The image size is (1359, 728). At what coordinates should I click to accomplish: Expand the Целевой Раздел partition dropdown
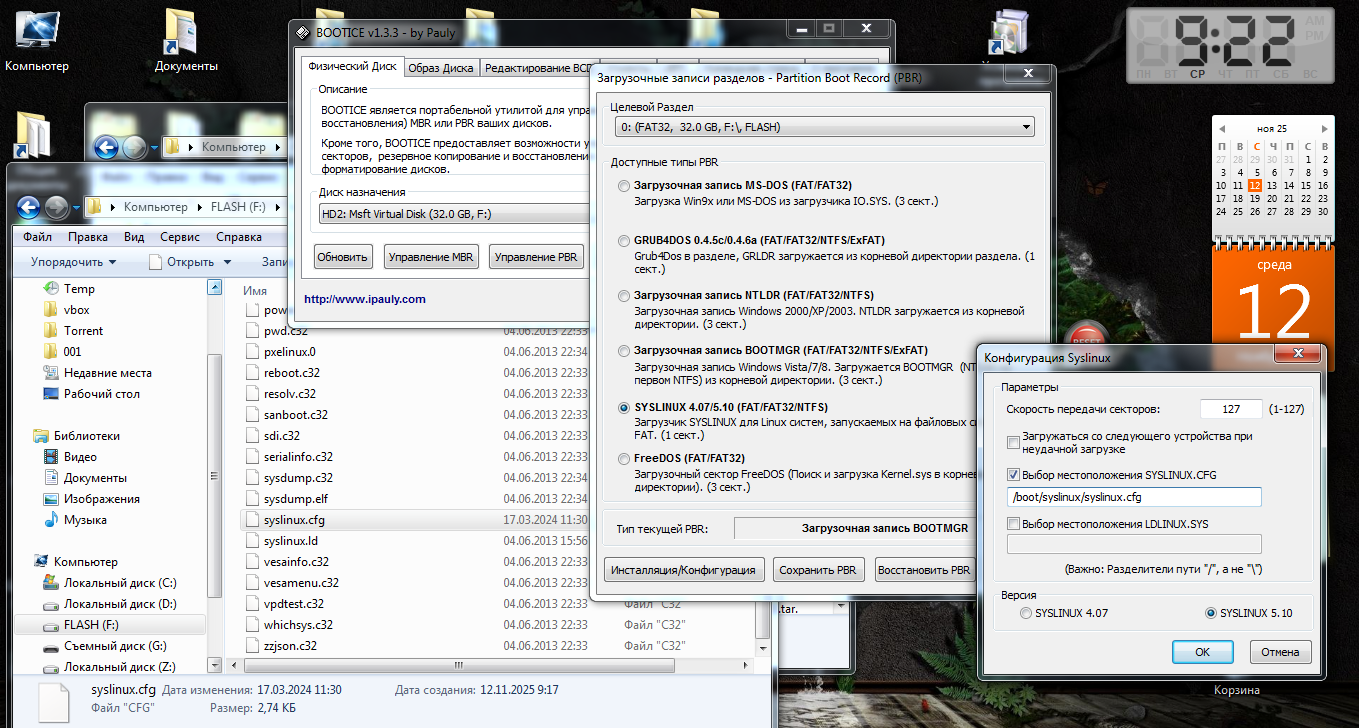(x=1026, y=127)
